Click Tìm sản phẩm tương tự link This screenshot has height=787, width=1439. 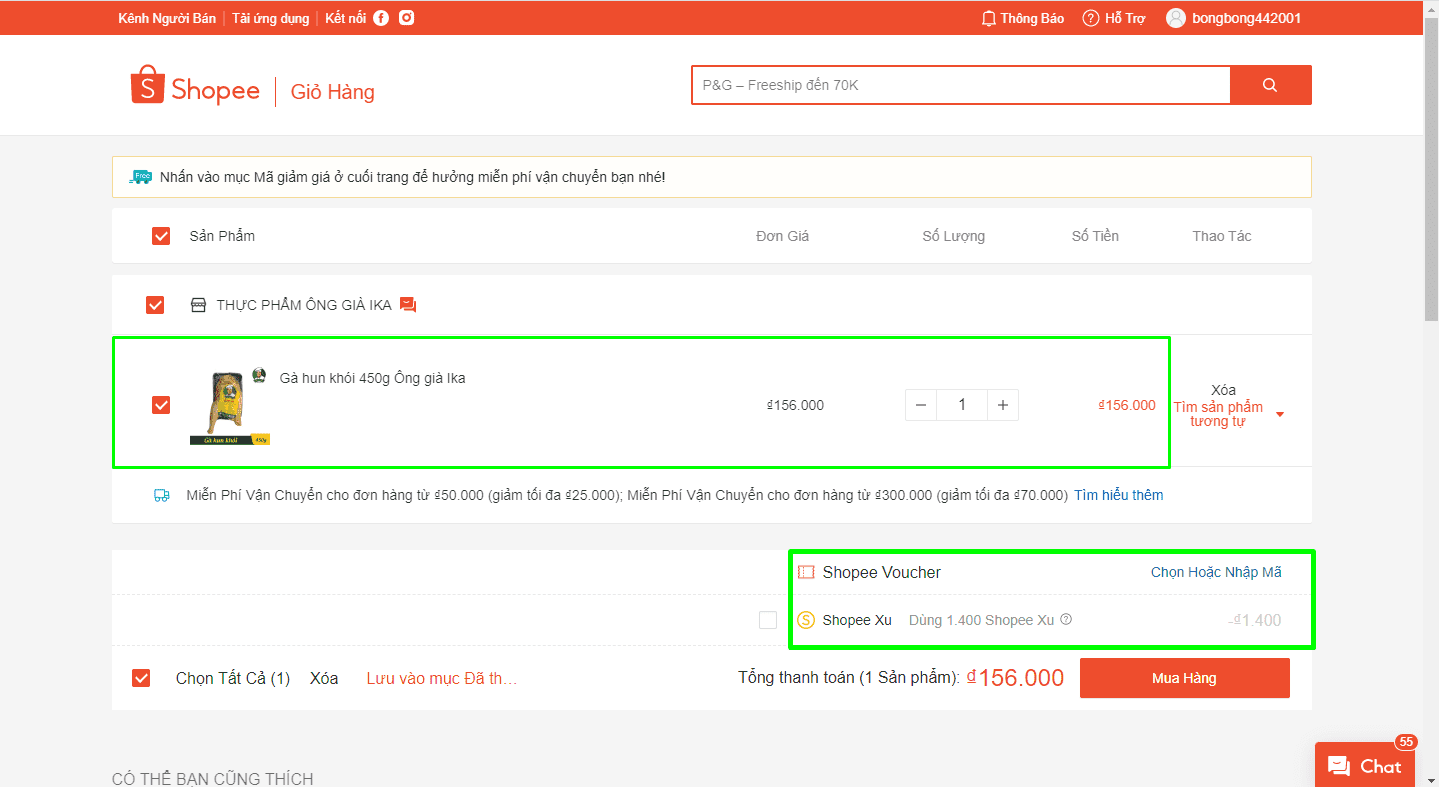click(1217, 414)
